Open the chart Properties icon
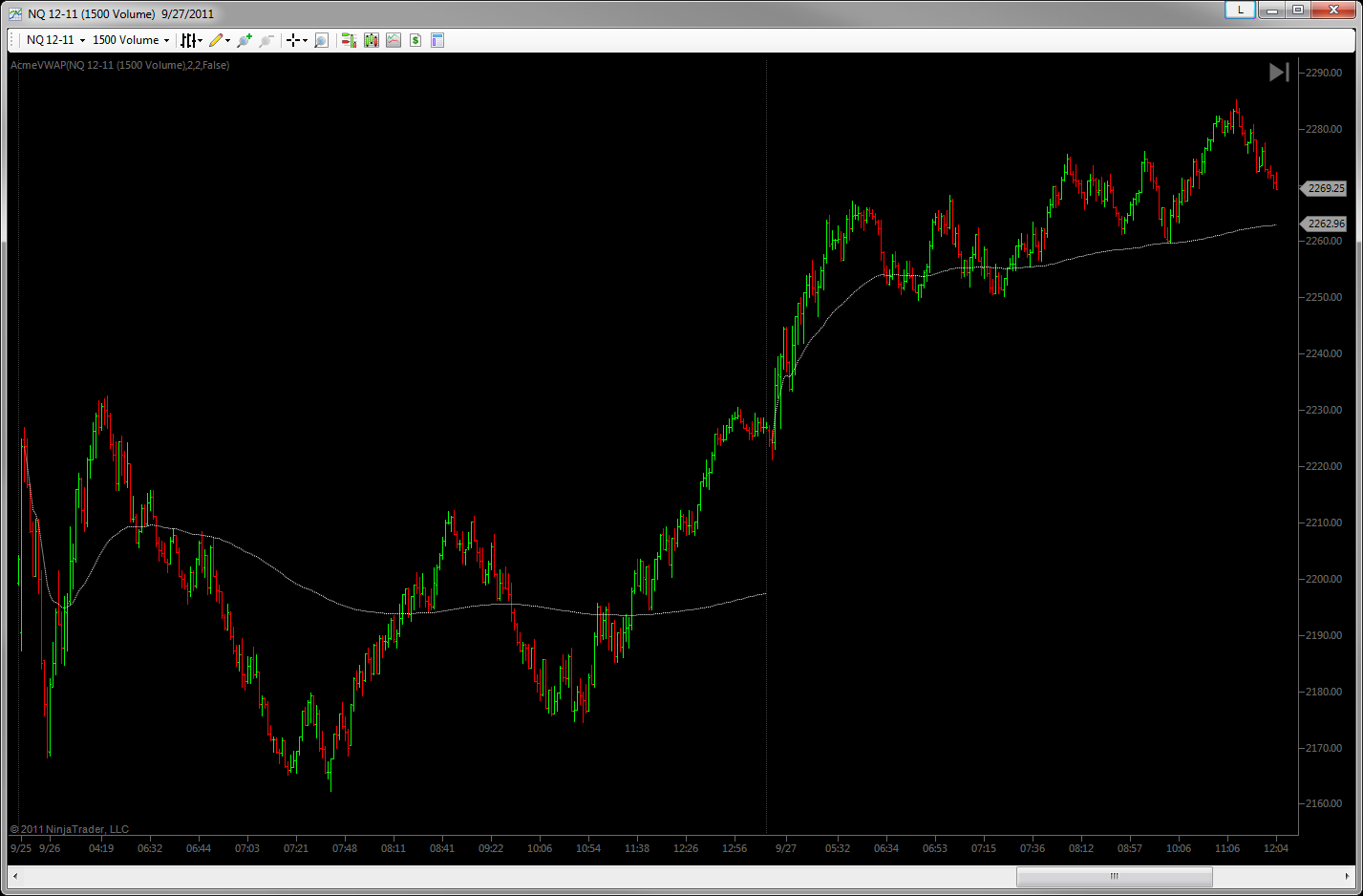The image size is (1363, 896). pos(437,40)
